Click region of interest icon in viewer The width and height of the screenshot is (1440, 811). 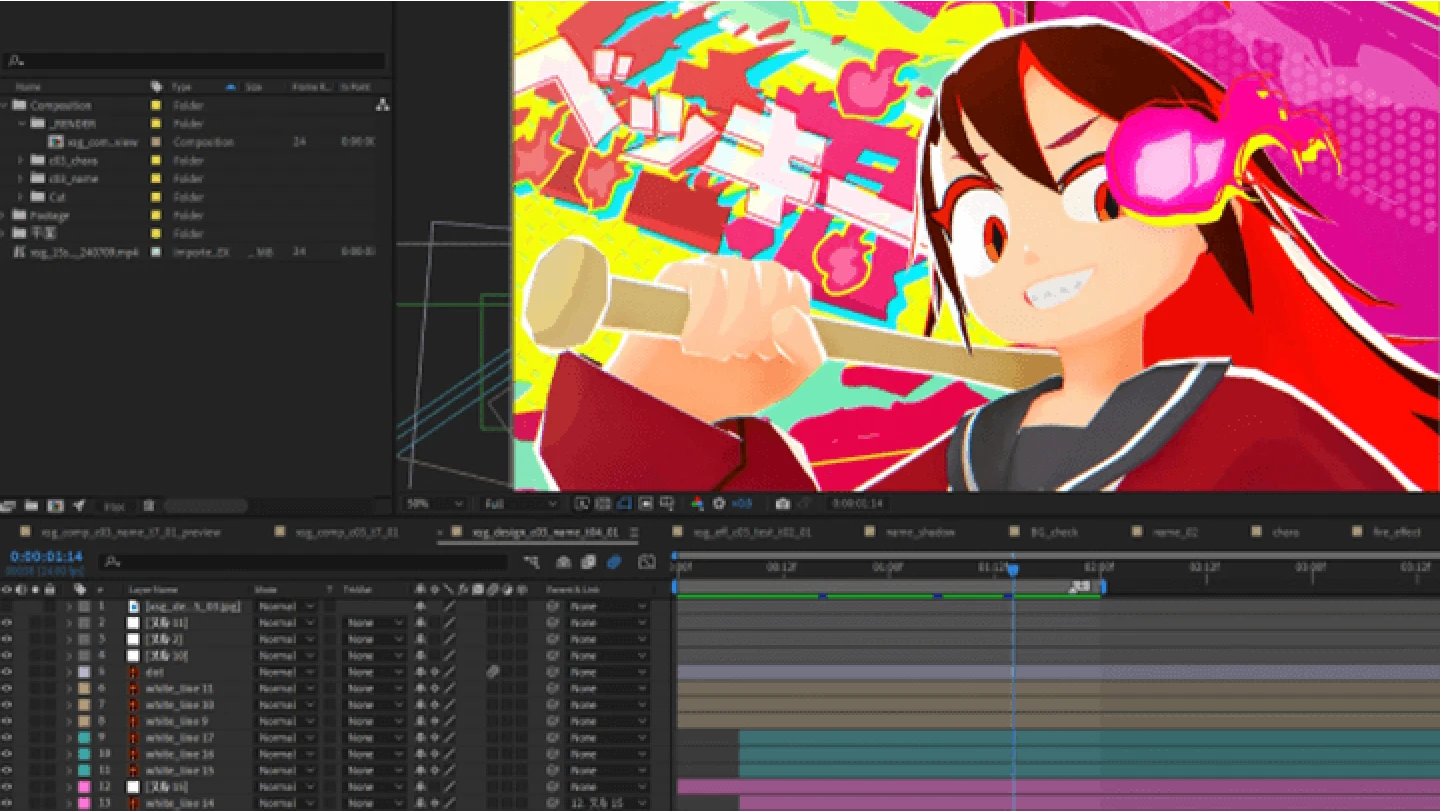(645, 504)
